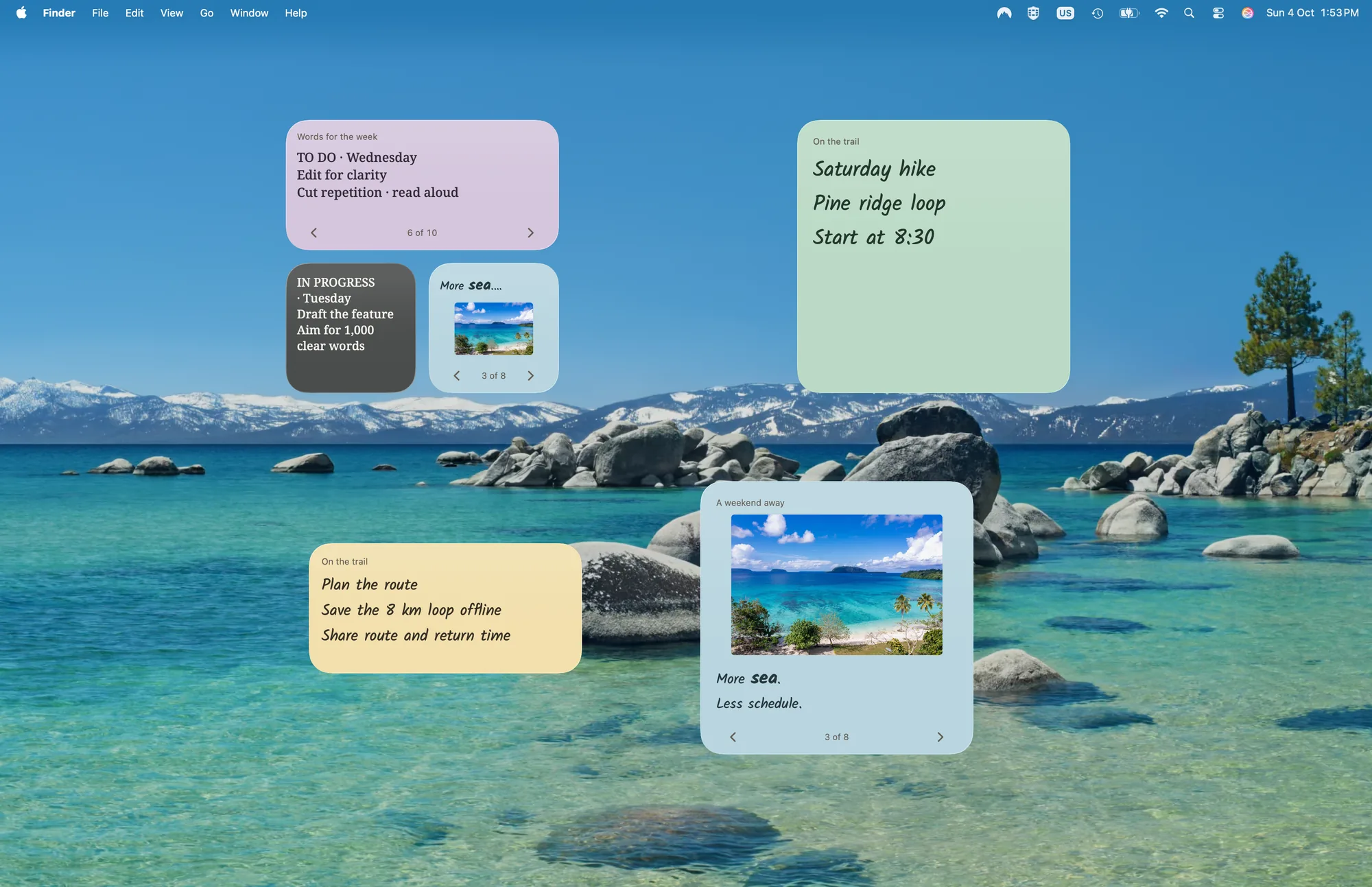This screenshot has height=887, width=1372.
Task: Go to previous note in Words for the week widget
Action: click(x=314, y=233)
